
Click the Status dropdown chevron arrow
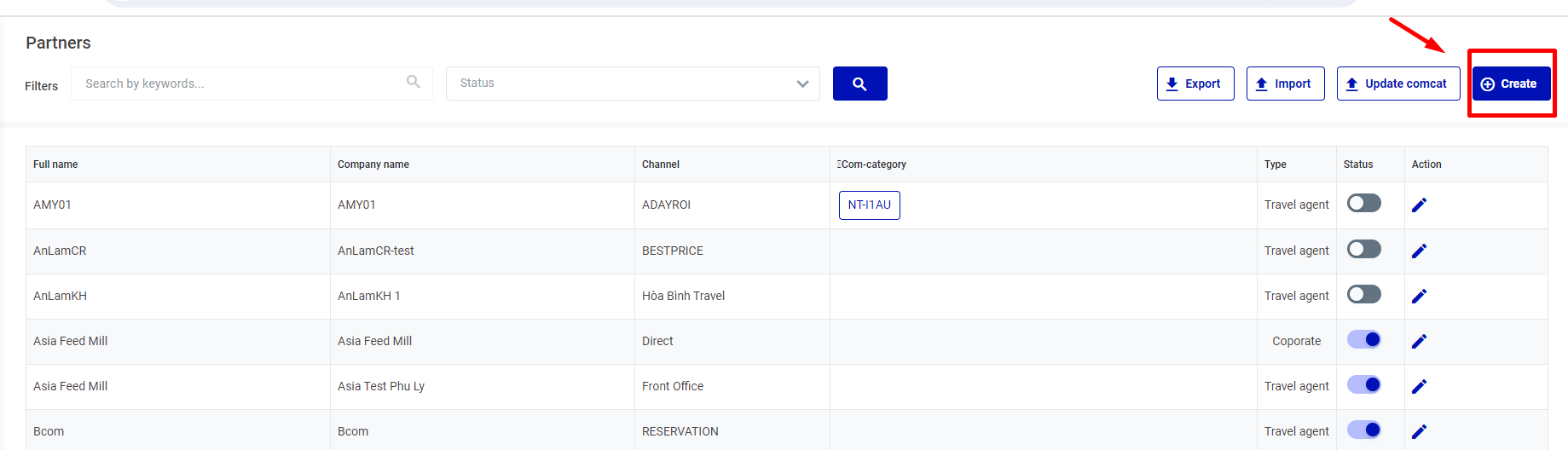click(x=802, y=84)
